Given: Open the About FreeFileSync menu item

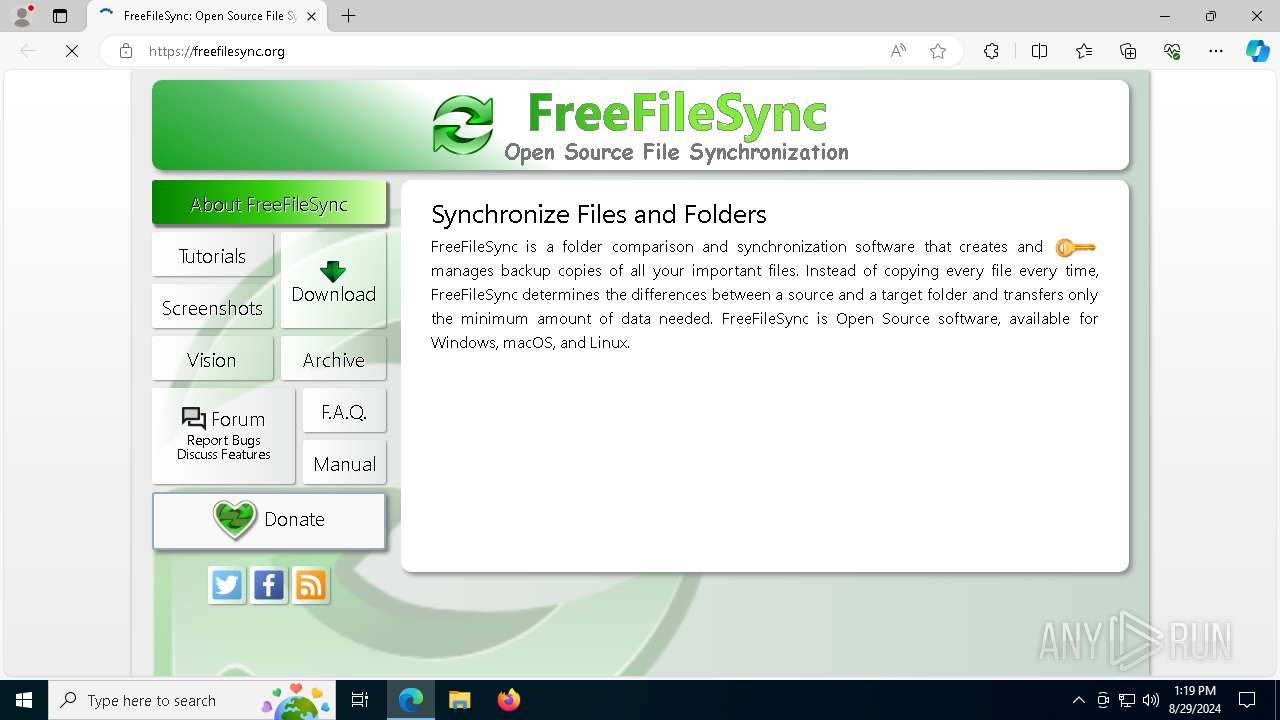Looking at the screenshot, I should pyautogui.click(x=269, y=204).
